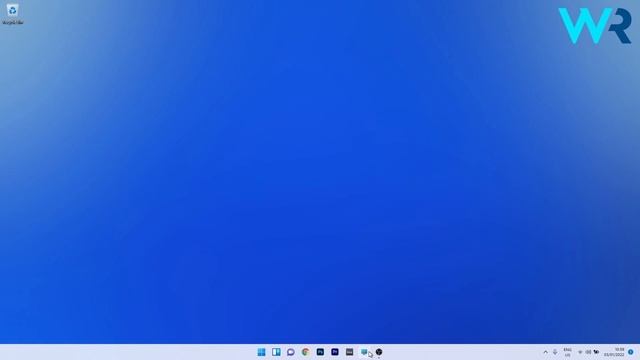Open the Windows Start menu
The width and height of the screenshot is (640, 360).
click(261, 352)
